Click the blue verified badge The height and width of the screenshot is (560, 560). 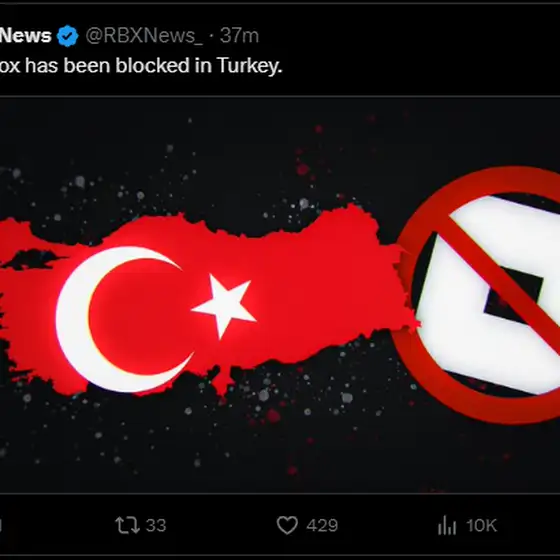coord(68,36)
